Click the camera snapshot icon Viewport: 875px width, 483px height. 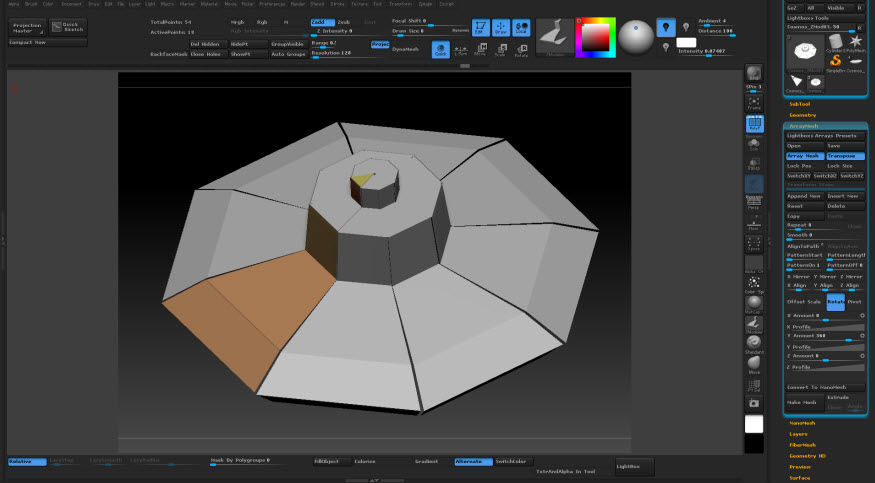point(754,403)
